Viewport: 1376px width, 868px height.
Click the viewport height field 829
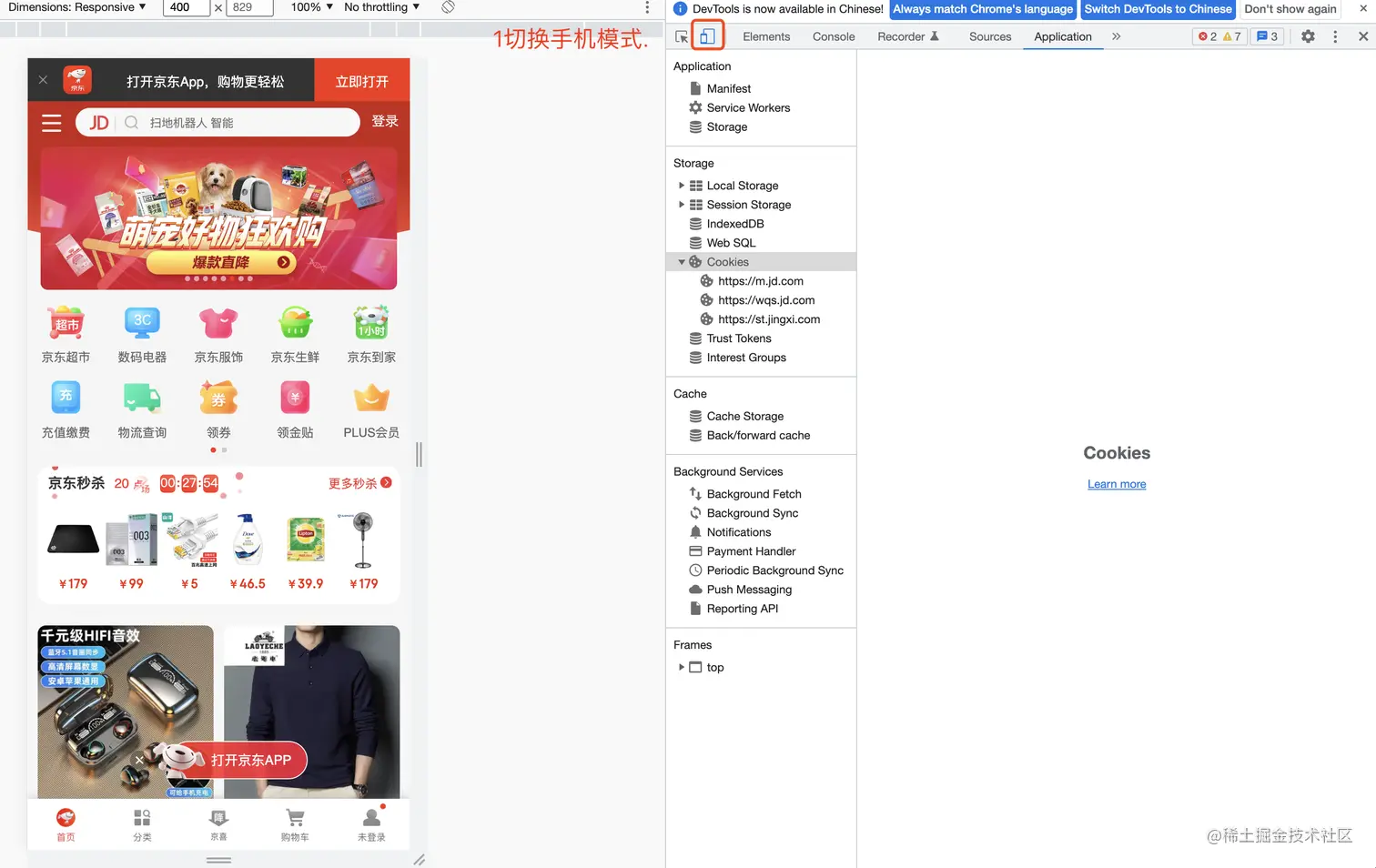[x=249, y=7]
